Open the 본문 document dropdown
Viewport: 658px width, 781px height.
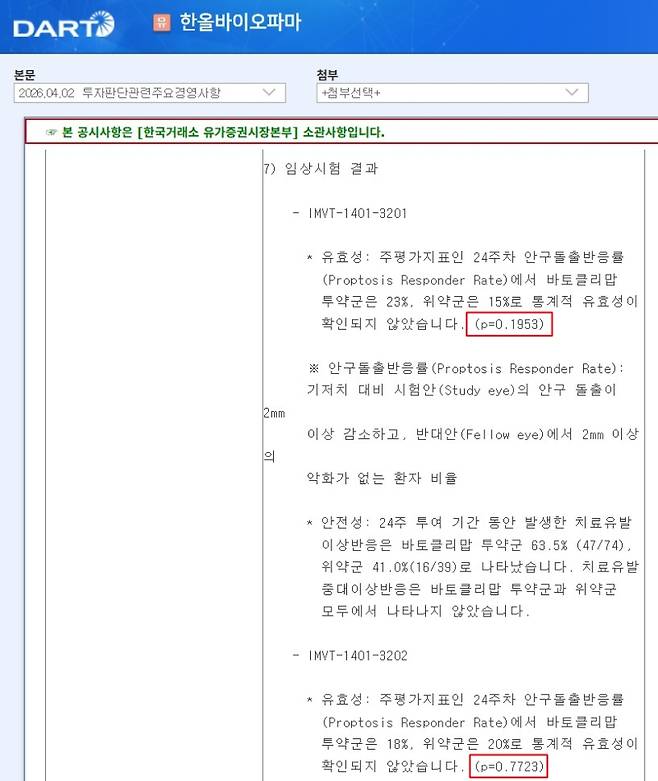[x=149, y=93]
